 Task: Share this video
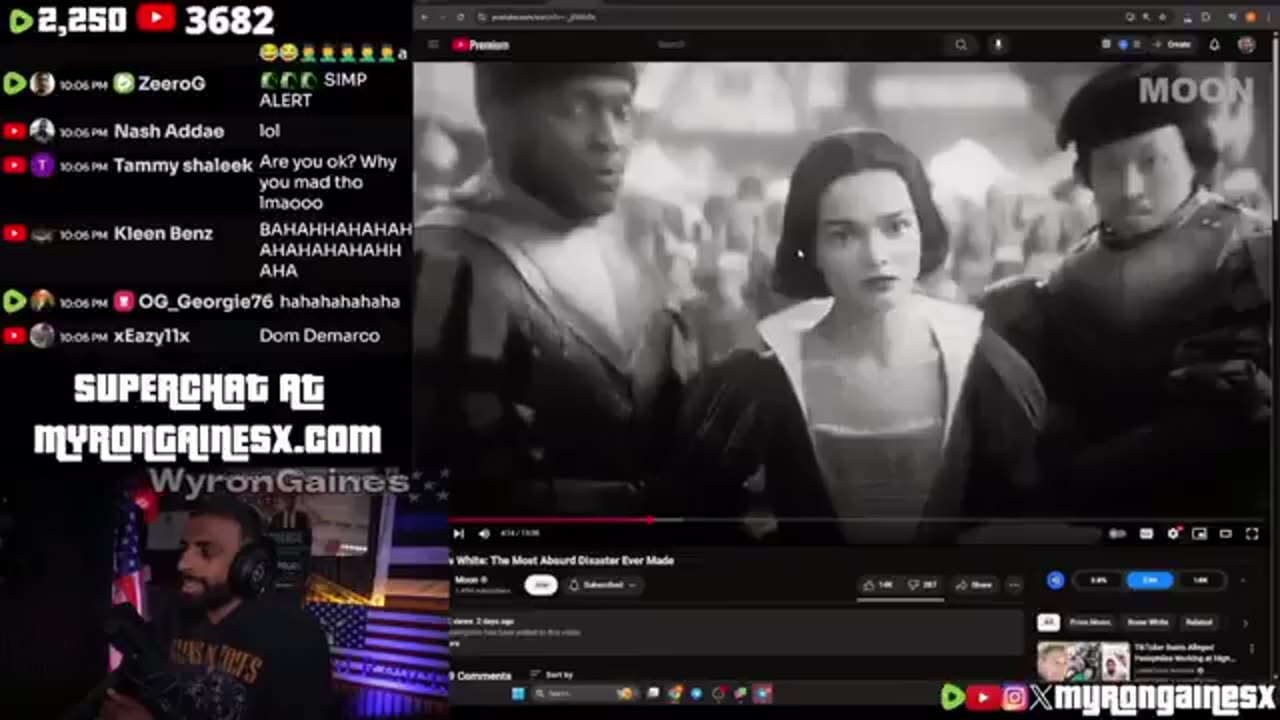pyautogui.click(x=974, y=585)
